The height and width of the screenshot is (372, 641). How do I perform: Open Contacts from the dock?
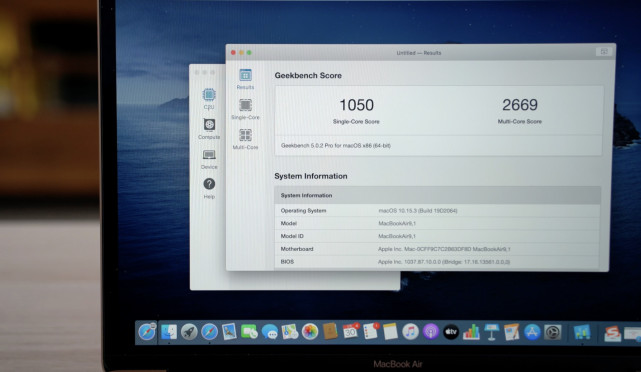[x=329, y=332]
